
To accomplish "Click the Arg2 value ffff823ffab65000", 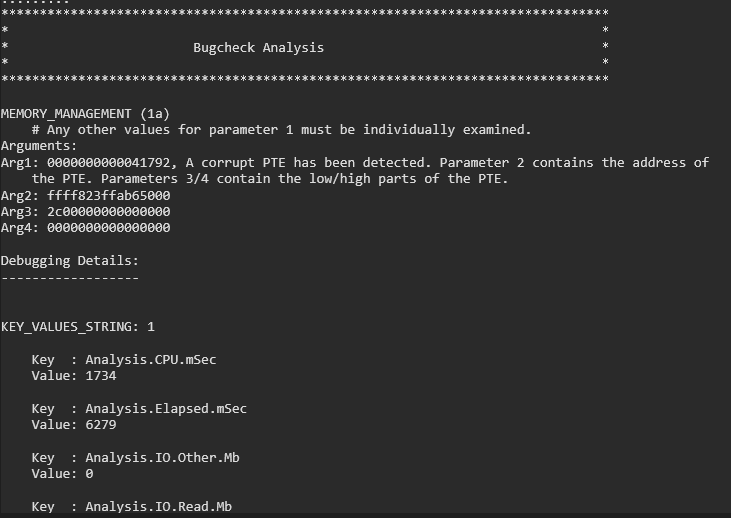I will pos(108,195).
